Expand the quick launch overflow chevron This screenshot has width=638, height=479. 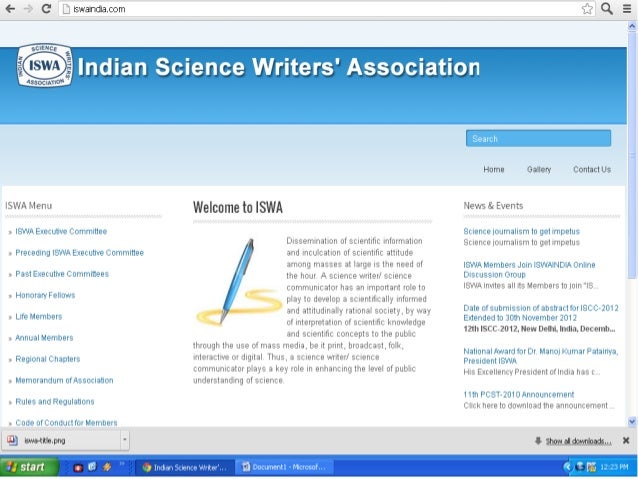tap(121, 464)
